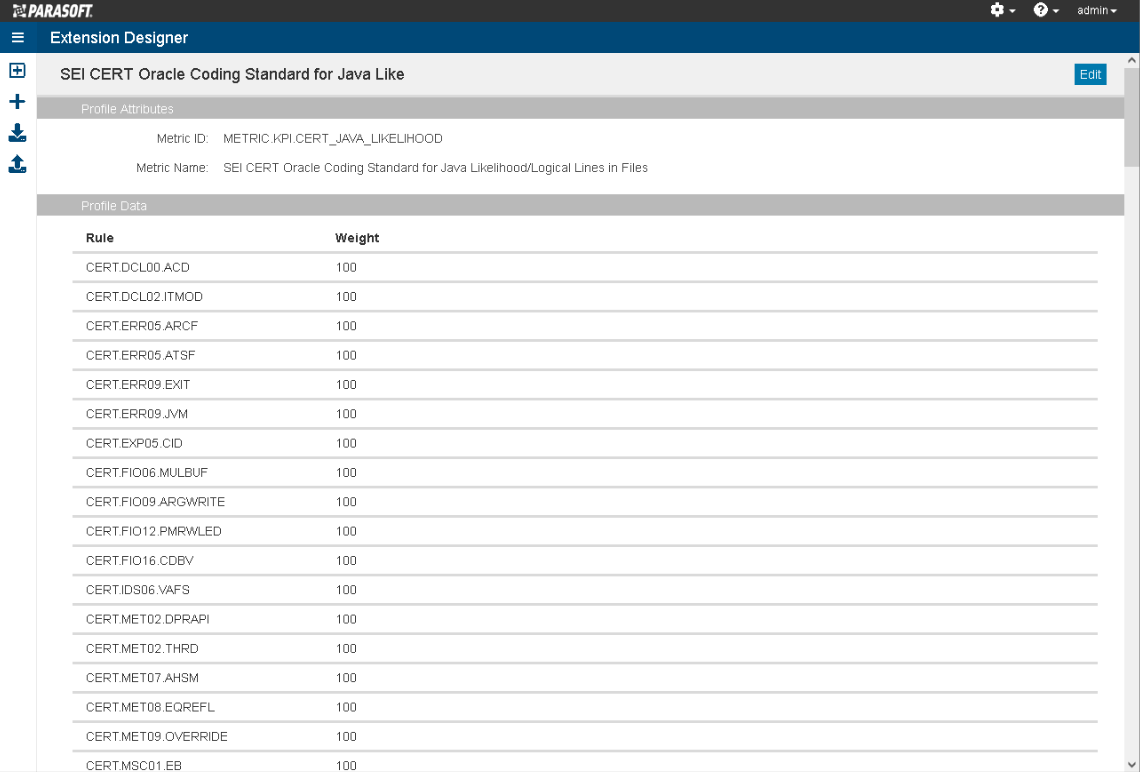Select rule CERT.FIO06.MULBUF
This screenshot has height=772, width=1140.
(x=147, y=473)
